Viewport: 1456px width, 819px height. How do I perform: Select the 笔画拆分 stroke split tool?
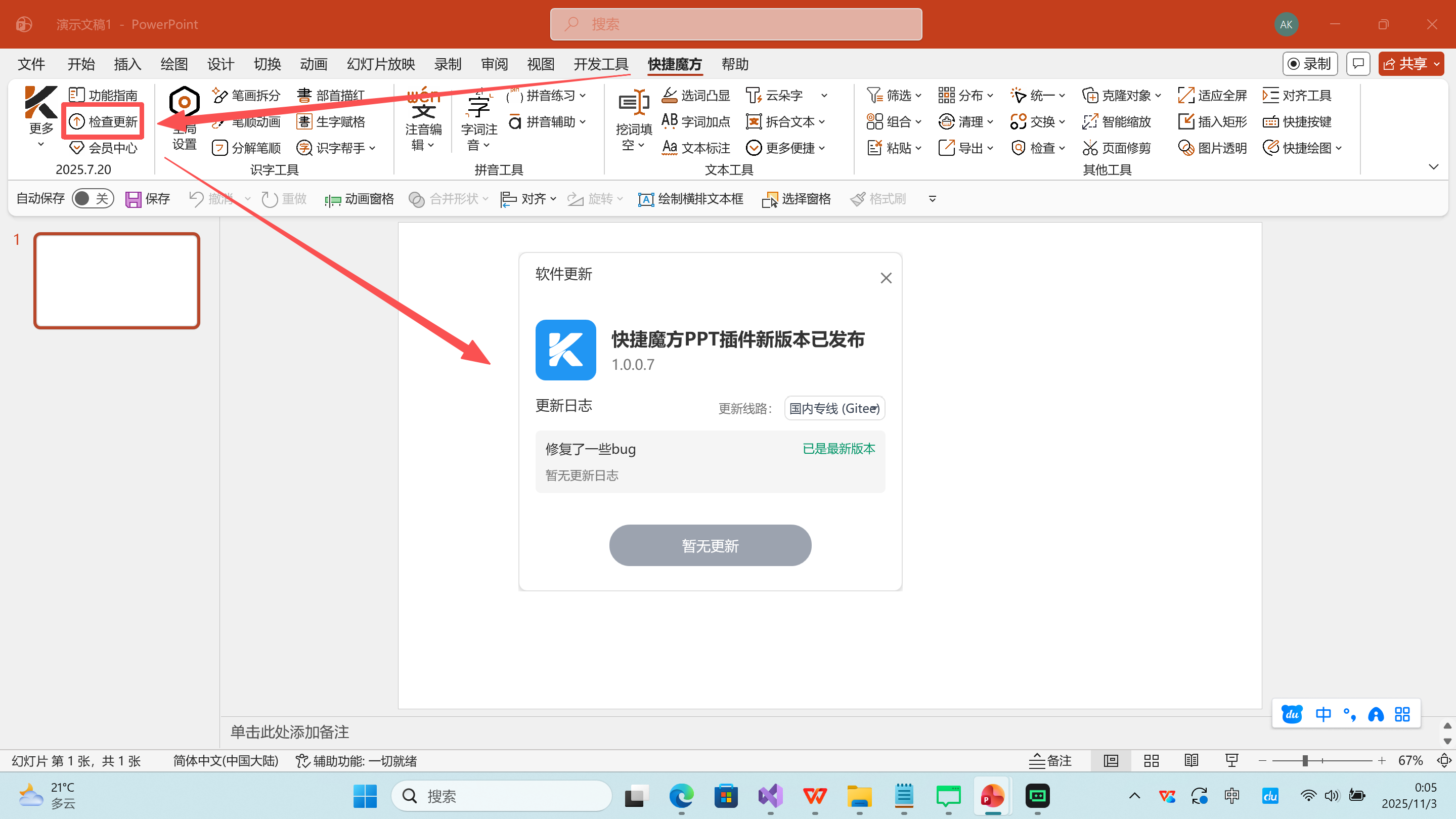246,95
